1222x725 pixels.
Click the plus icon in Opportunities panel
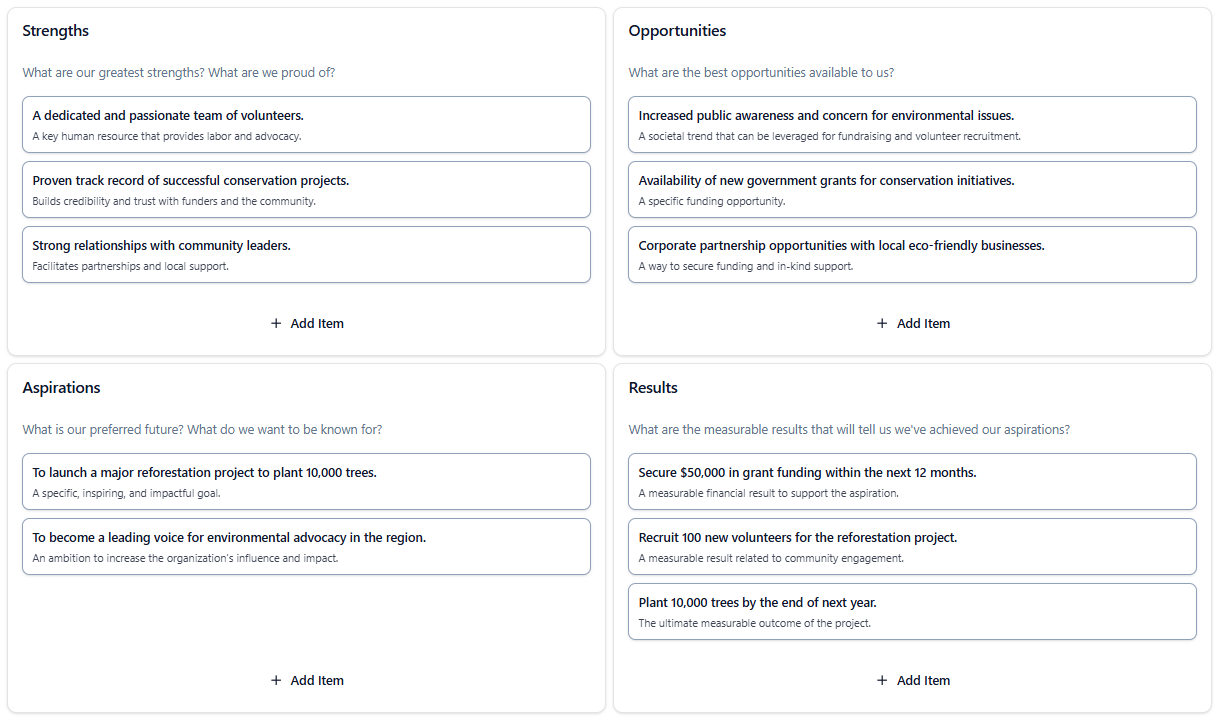pos(882,324)
